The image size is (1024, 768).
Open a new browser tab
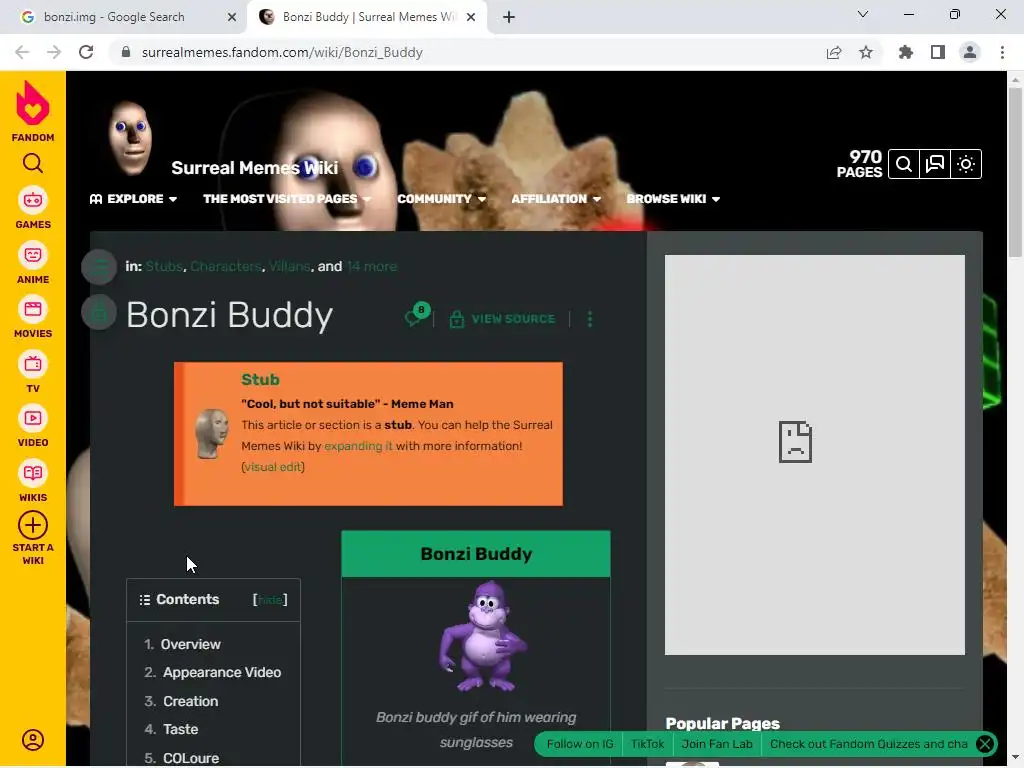pyautogui.click(x=509, y=17)
